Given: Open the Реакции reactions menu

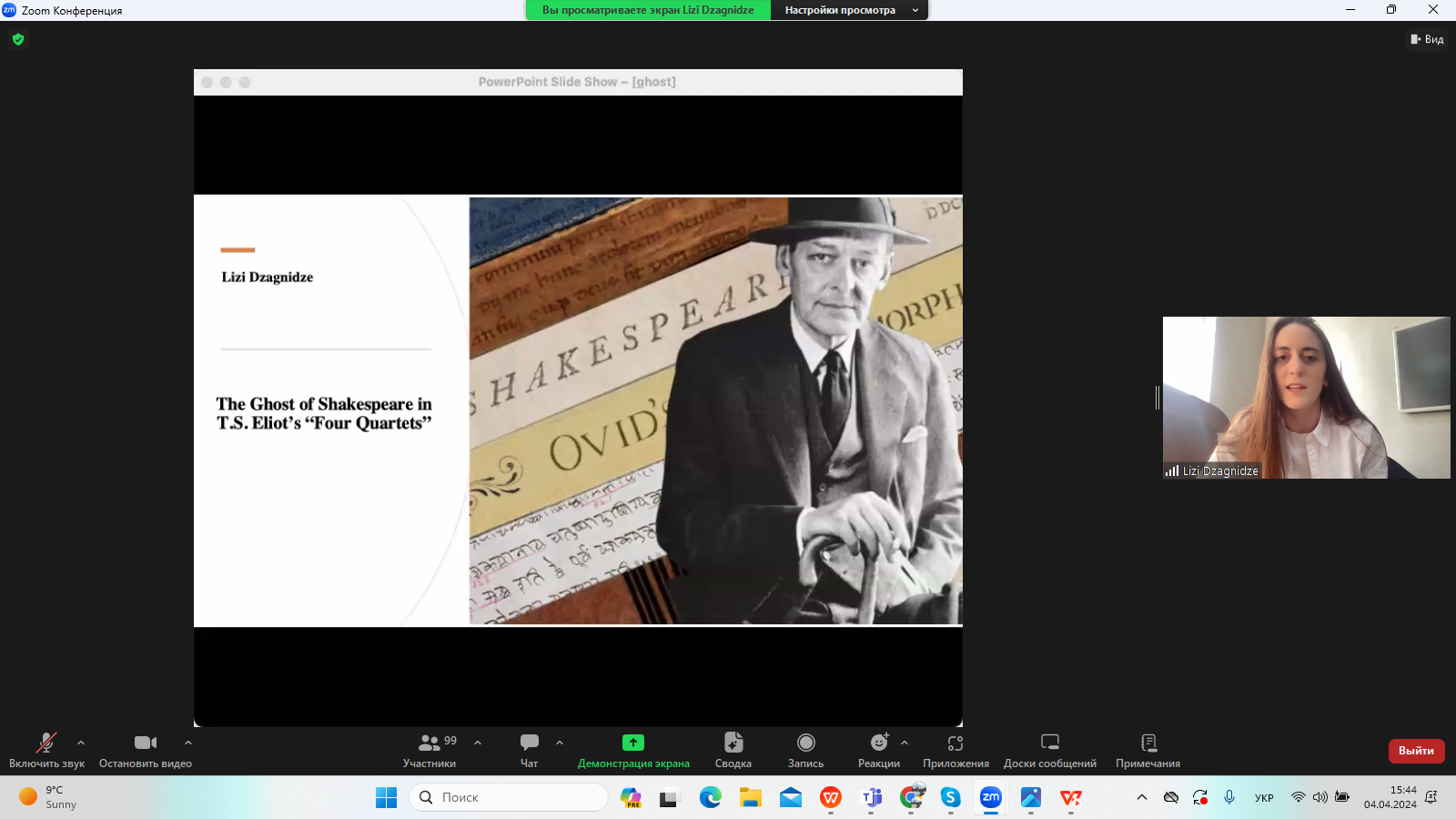Looking at the screenshot, I should tap(878, 751).
